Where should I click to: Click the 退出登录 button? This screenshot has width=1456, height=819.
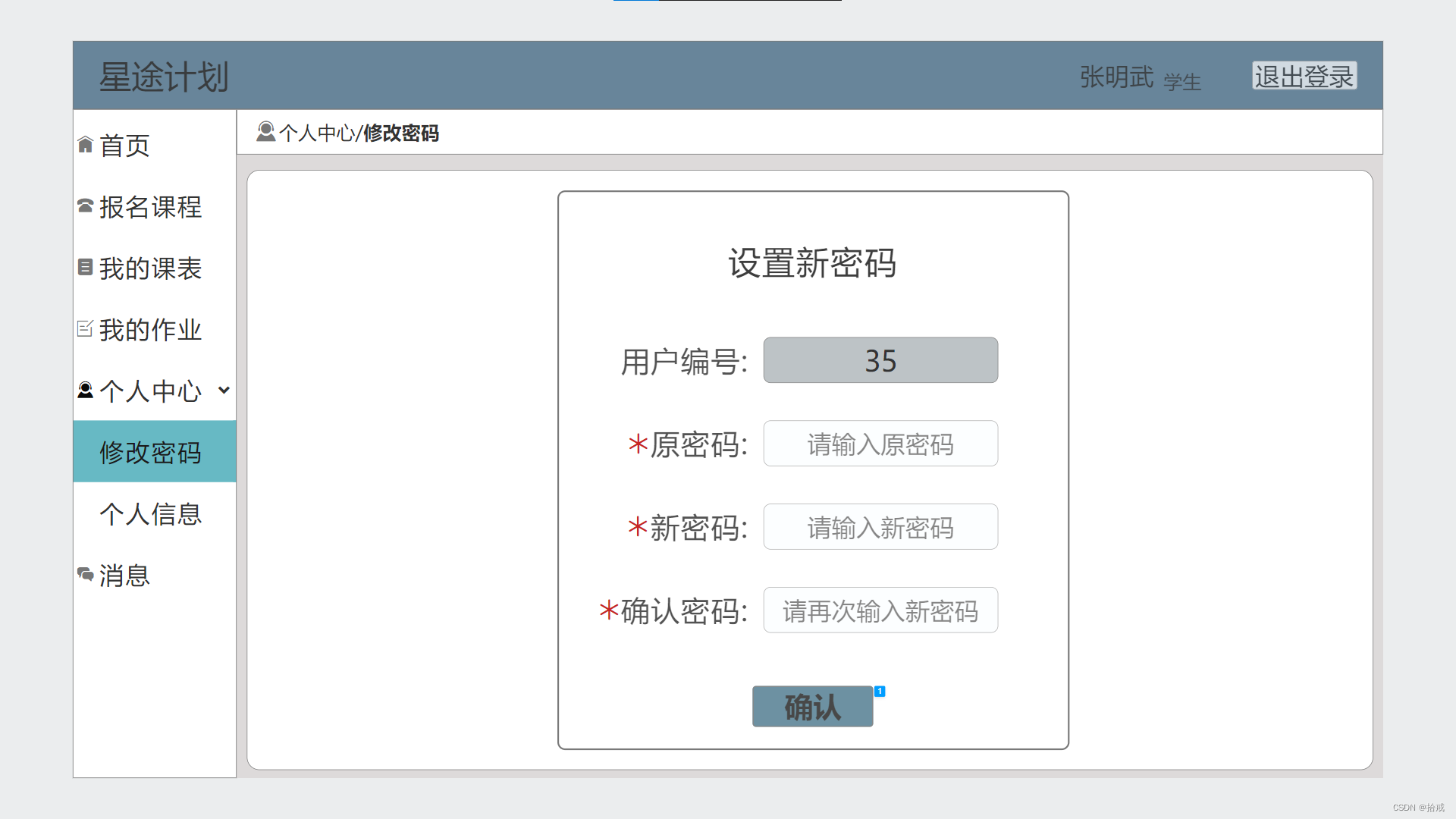(1304, 76)
